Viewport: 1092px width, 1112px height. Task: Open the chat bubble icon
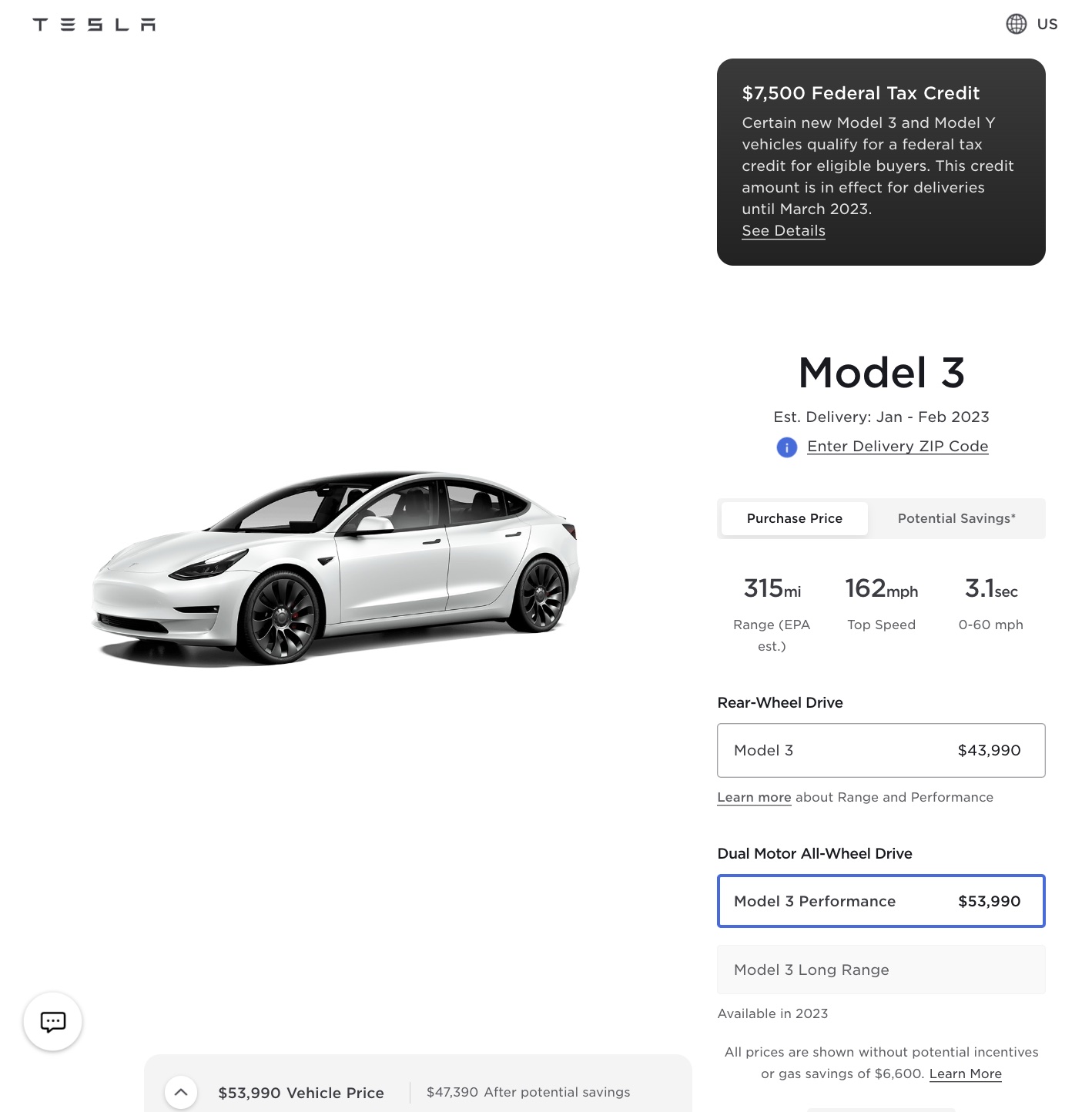click(x=53, y=1022)
